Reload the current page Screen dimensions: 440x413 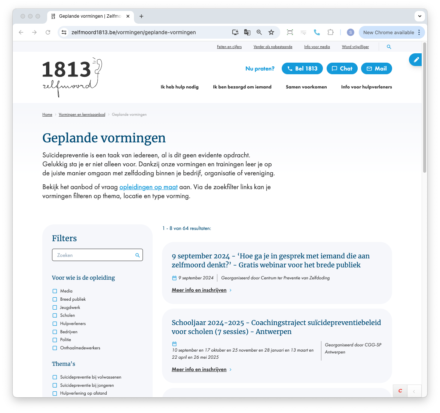point(48,32)
